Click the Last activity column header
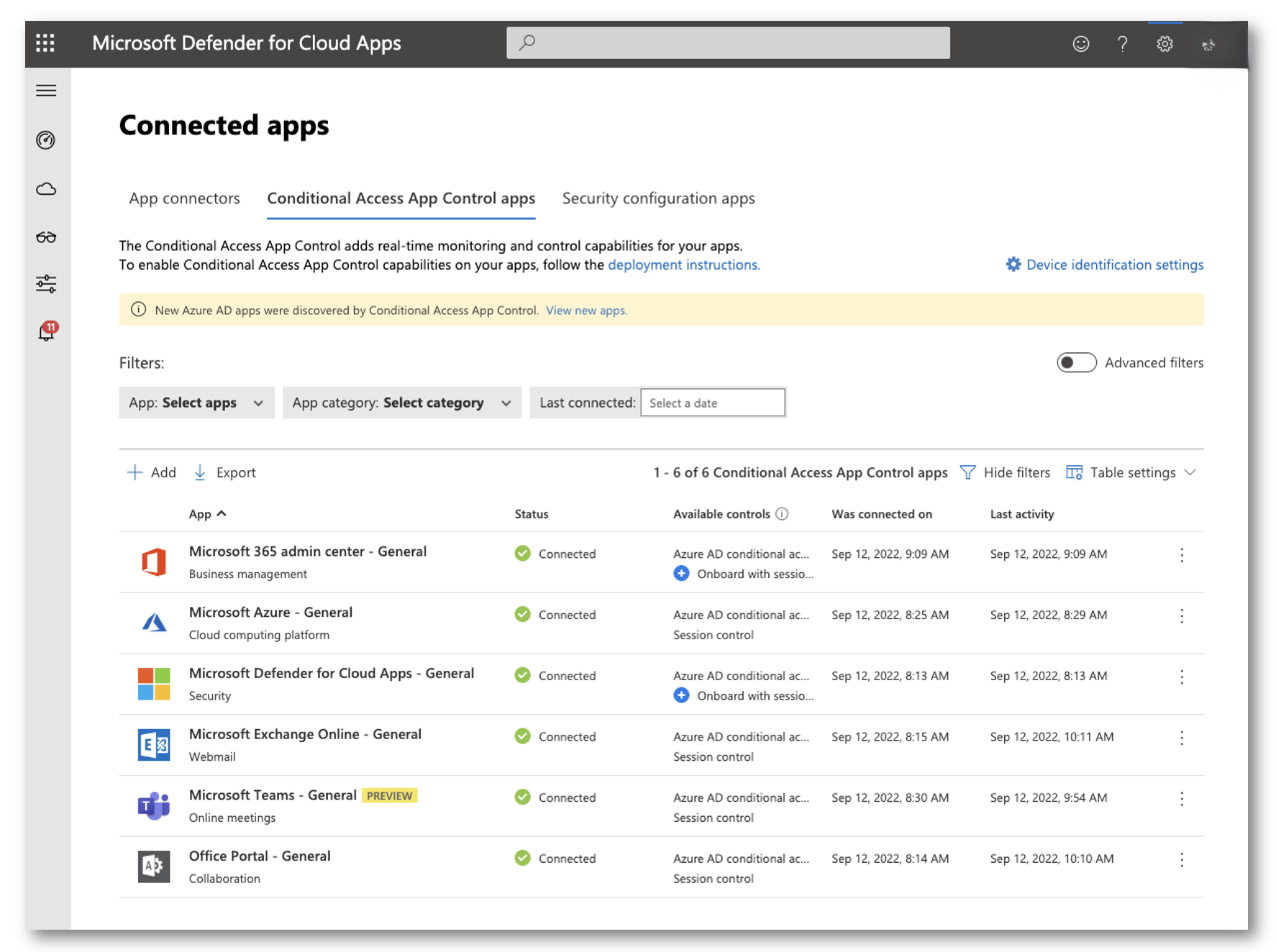 (1022, 513)
